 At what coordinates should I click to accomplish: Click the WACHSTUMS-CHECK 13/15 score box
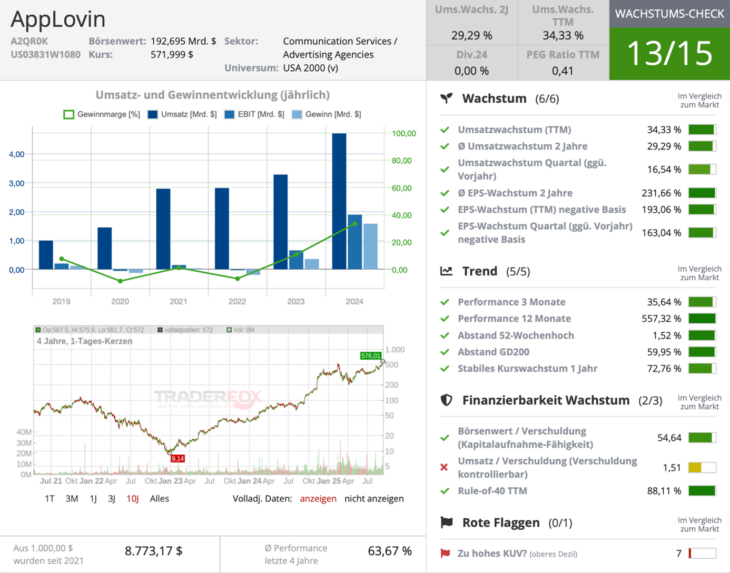(669, 40)
